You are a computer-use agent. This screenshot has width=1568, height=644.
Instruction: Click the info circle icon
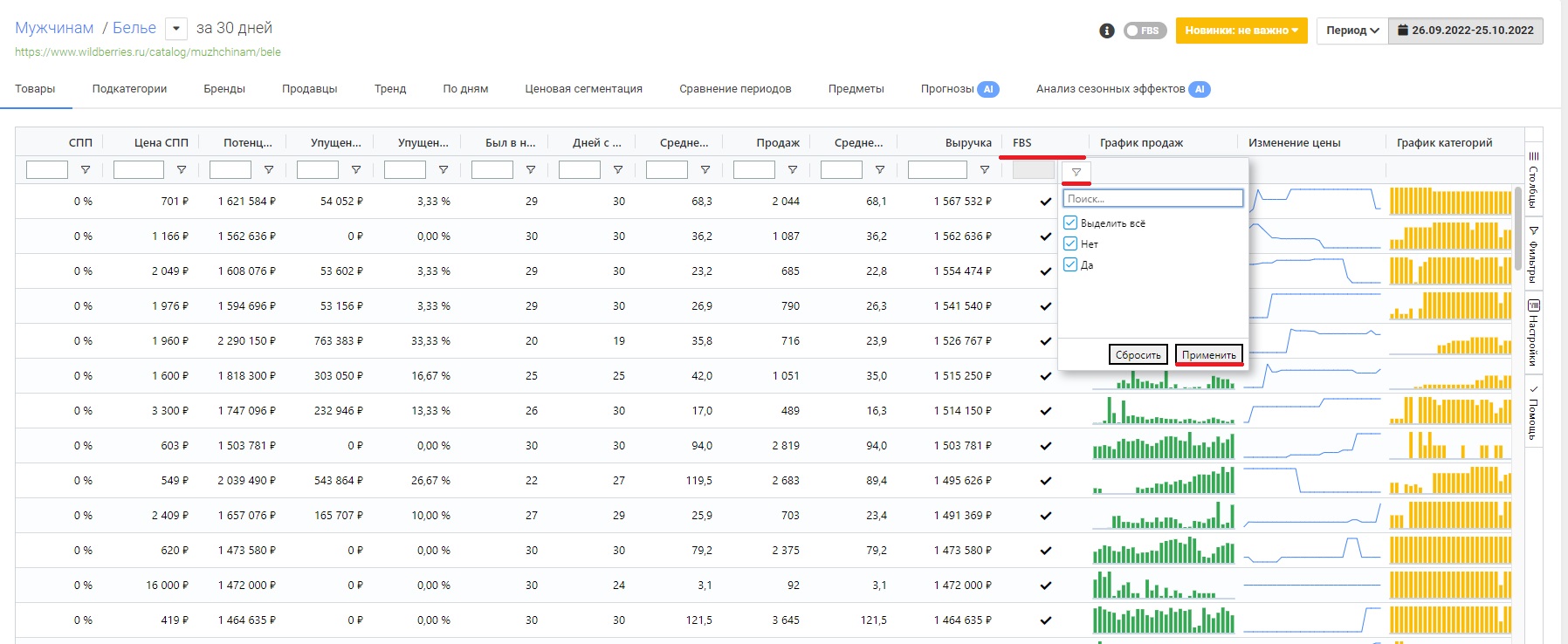click(1107, 31)
